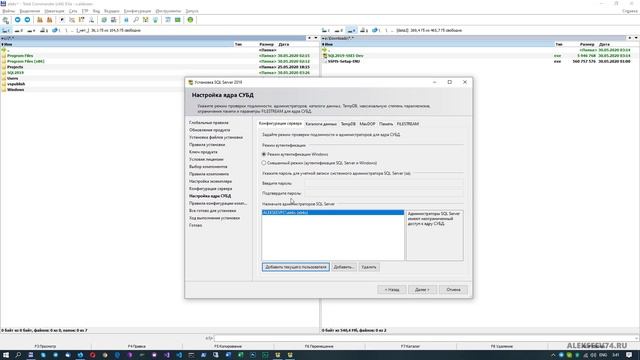The width and height of the screenshot is (640, 360).
Task: Open the Выделение menu
Action: pyautogui.click(x=30, y=11)
